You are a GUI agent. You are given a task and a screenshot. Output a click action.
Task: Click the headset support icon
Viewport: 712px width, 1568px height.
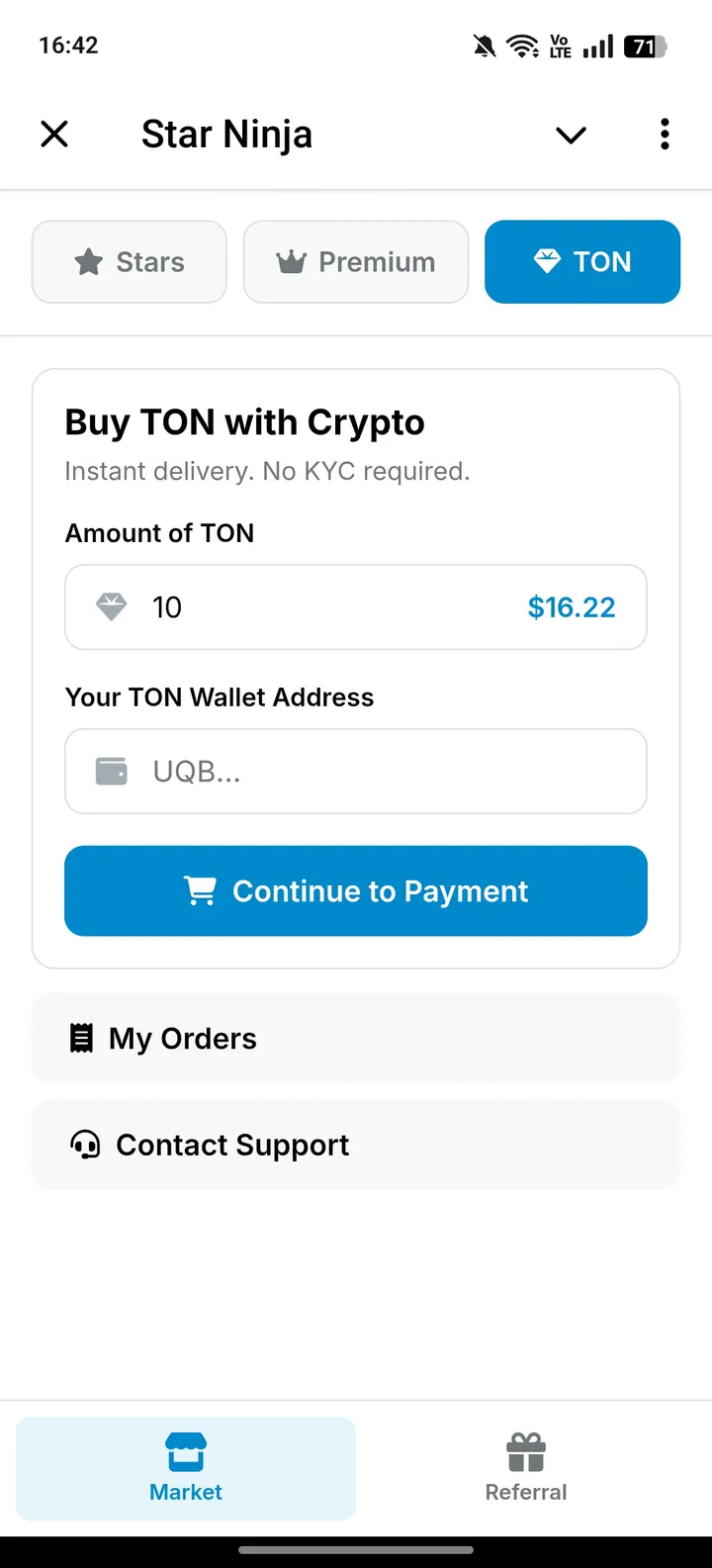click(x=85, y=1146)
